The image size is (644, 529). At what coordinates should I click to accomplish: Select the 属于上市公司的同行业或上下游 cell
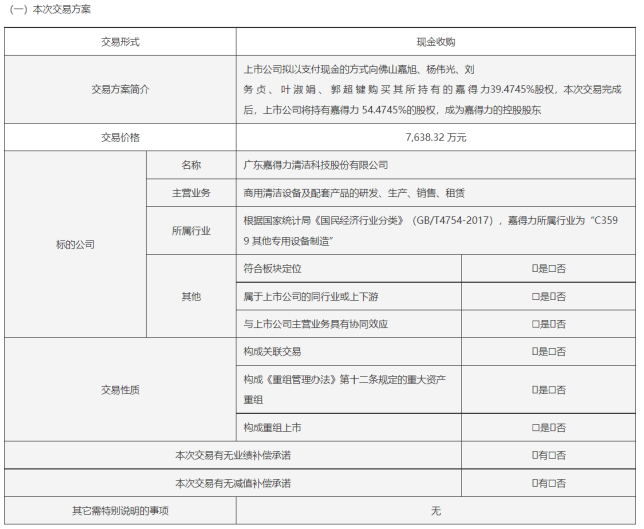(x=349, y=296)
